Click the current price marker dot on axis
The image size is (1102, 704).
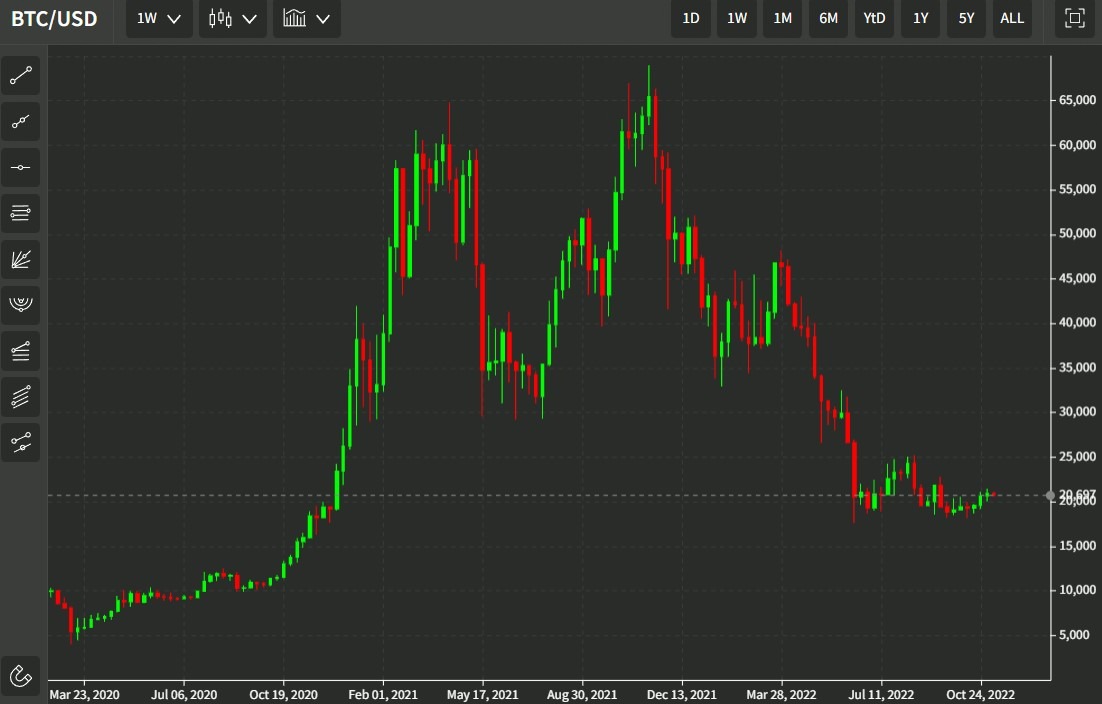(1051, 495)
